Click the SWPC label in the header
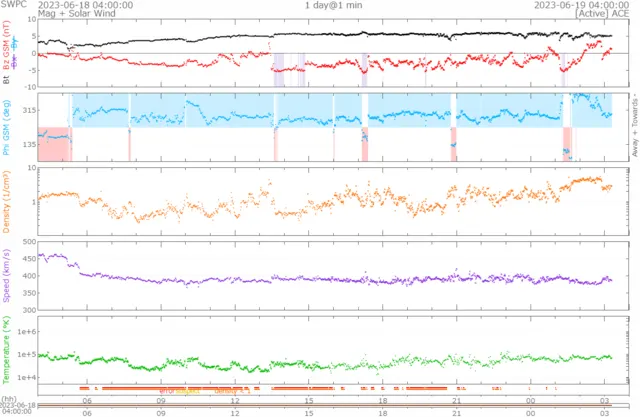Viewport: 640px width, 417px height. [13, 4]
